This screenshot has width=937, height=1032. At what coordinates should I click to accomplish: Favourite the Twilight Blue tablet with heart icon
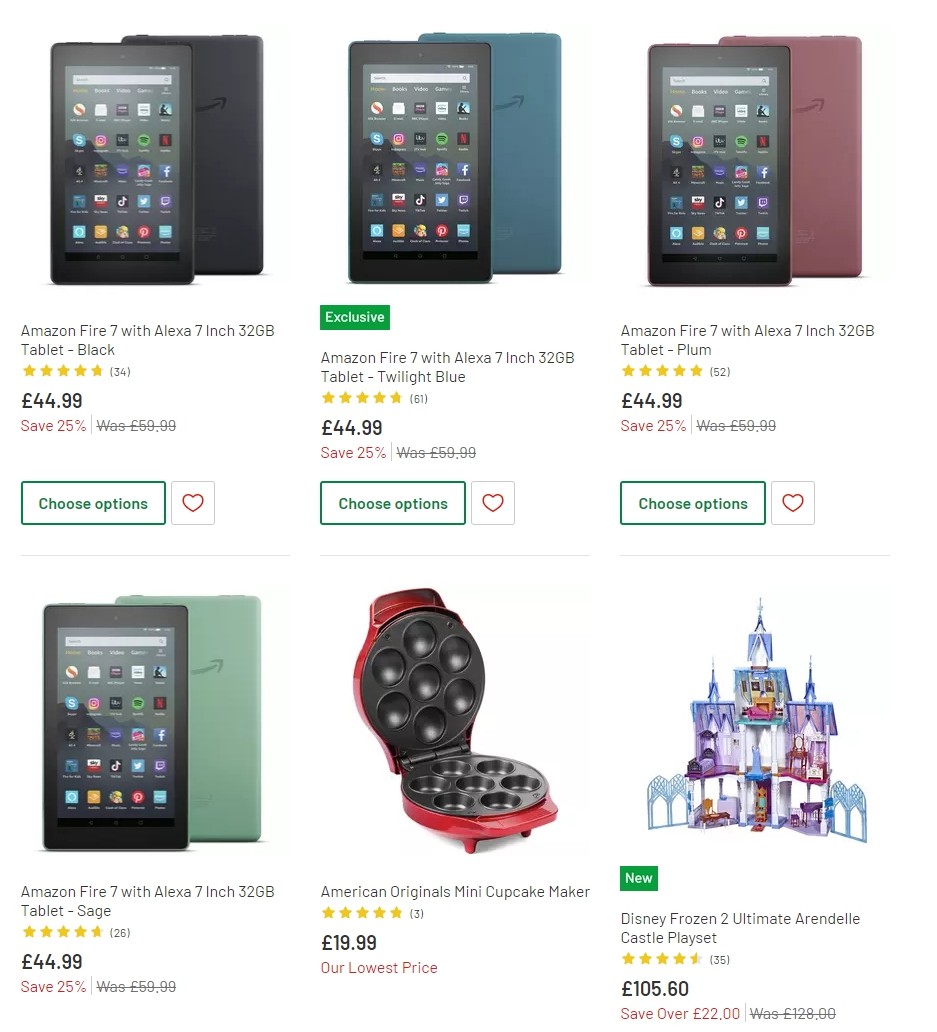coord(492,503)
